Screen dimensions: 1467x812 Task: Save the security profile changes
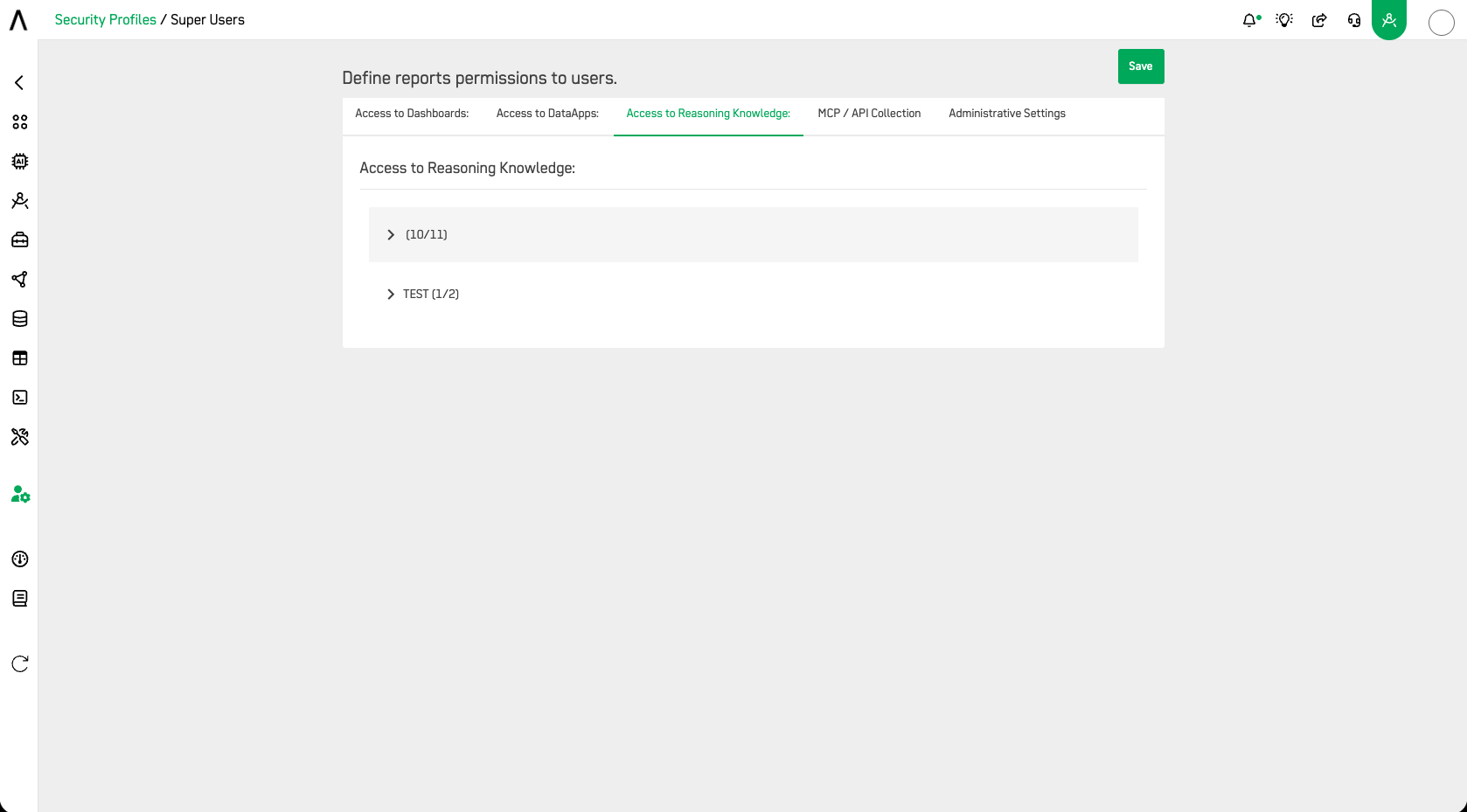[x=1141, y=66]
